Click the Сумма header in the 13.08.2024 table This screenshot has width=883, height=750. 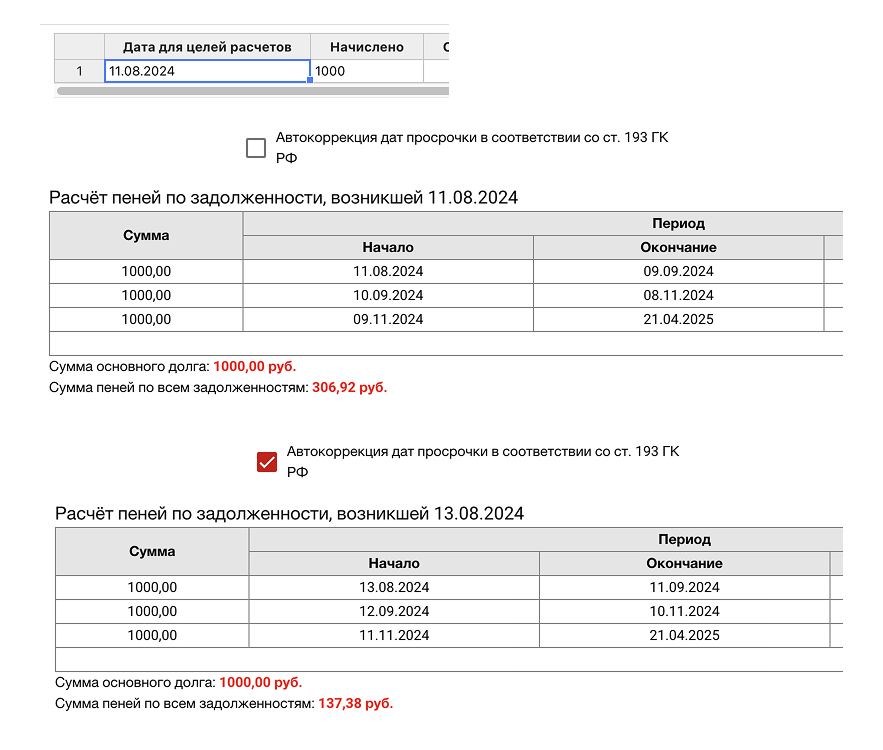point(152,551)
